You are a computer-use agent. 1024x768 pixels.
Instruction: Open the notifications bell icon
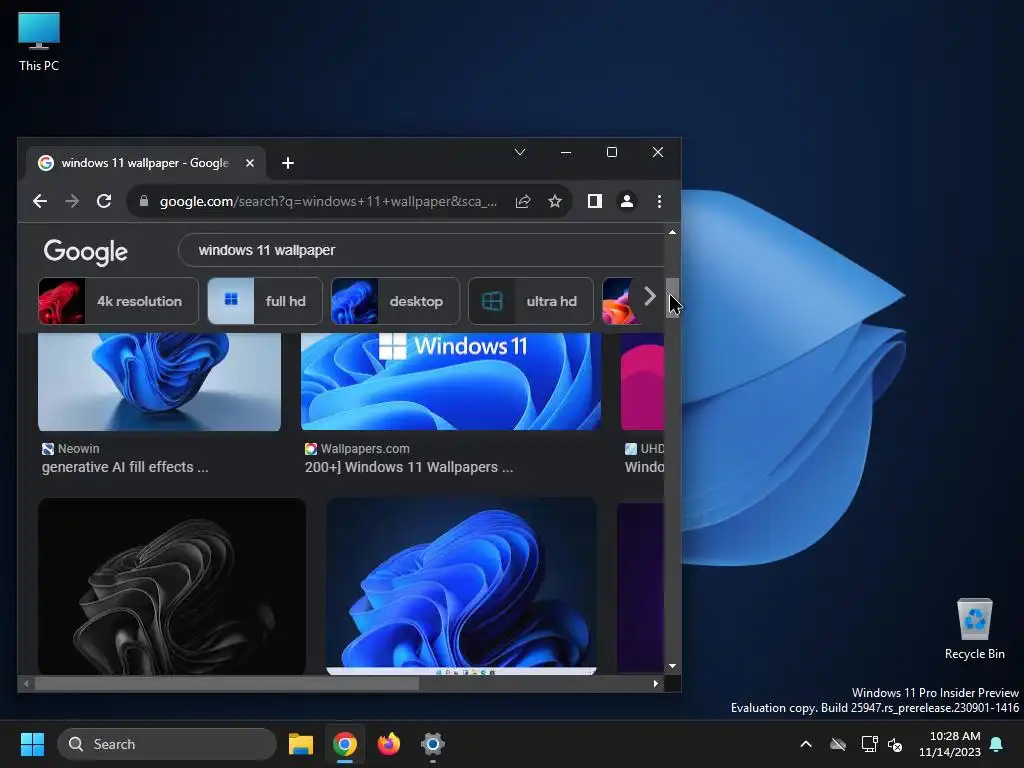click(x=996, y=744)
